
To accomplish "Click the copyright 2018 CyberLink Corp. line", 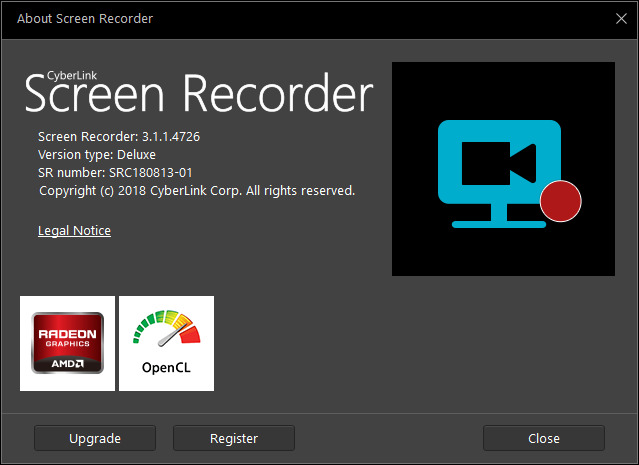I will click(x=197, y=191).
